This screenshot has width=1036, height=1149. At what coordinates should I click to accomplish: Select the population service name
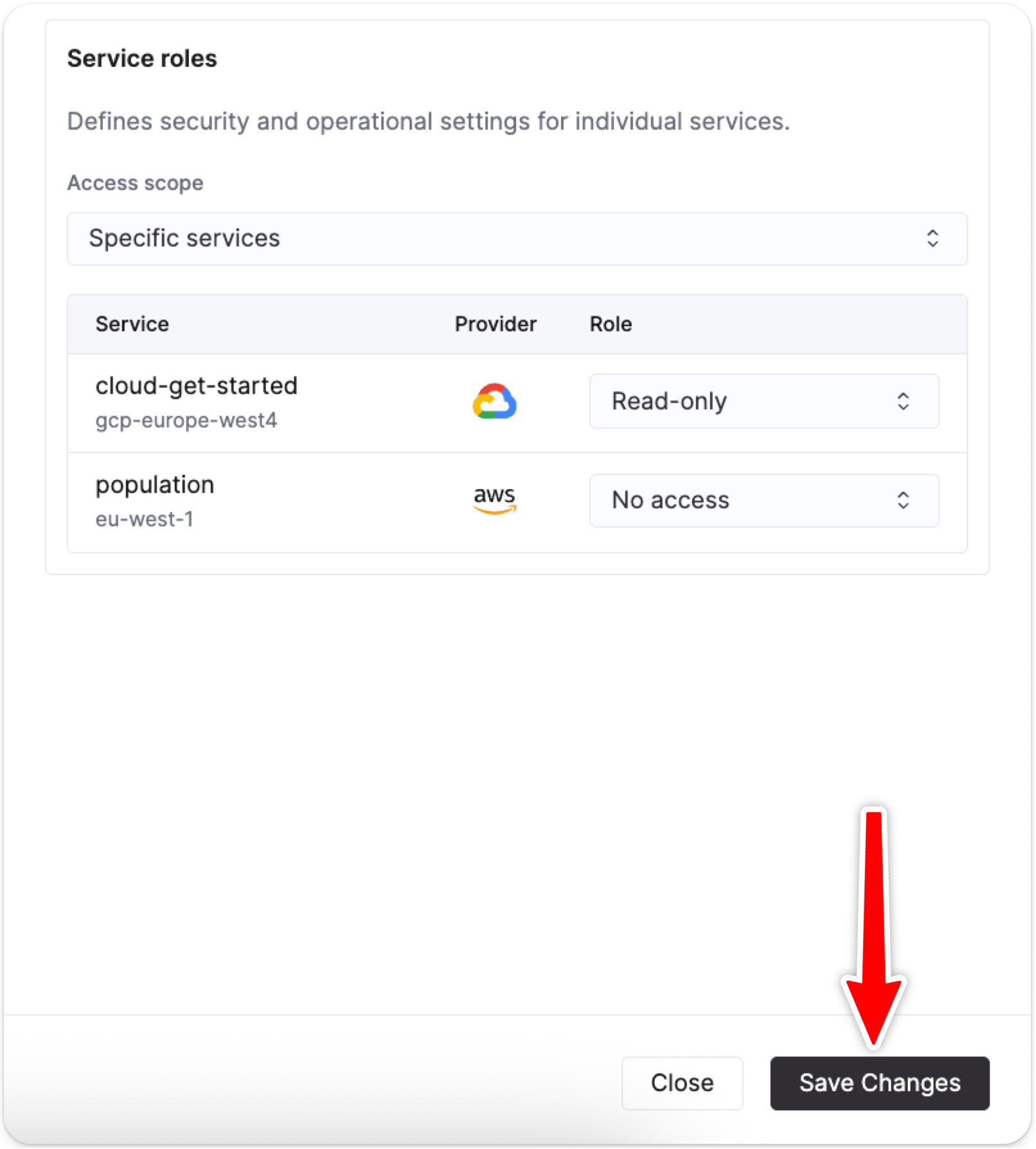(155, 485)
